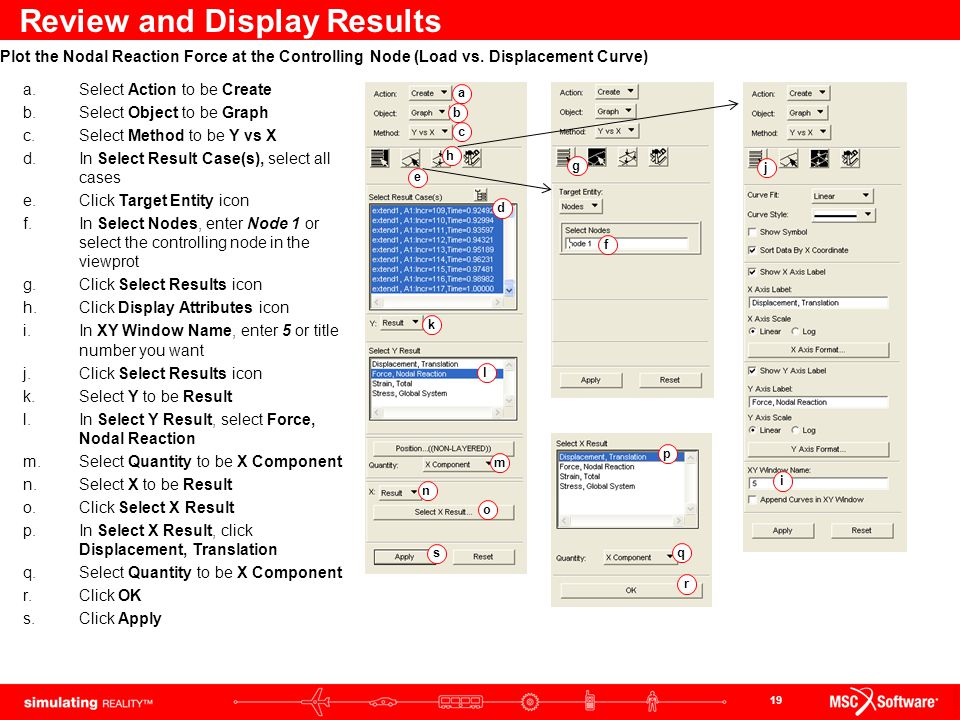Select Stress, Global System in Select X Result

[621, 486]
